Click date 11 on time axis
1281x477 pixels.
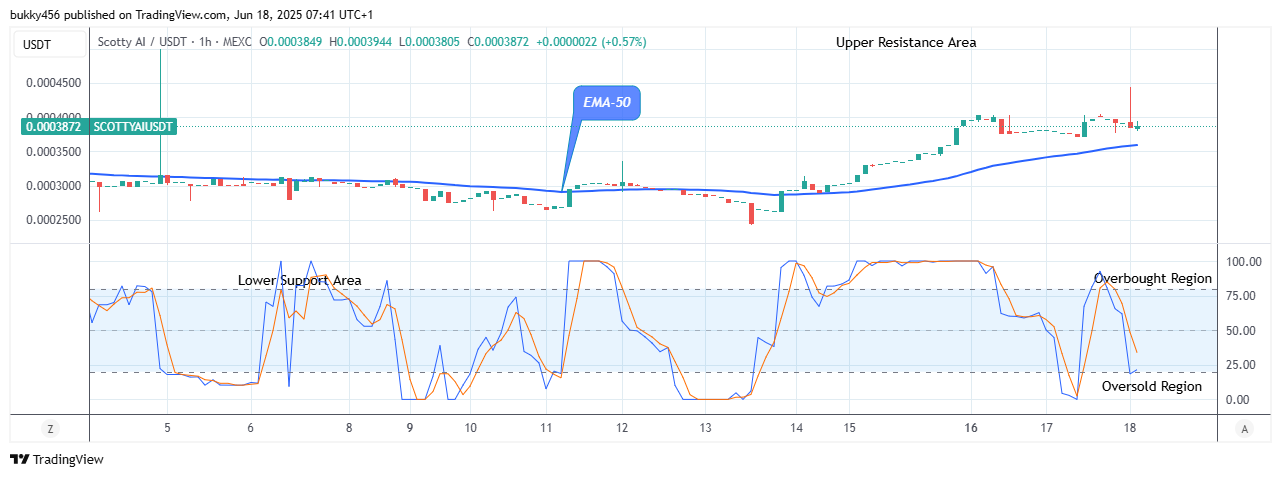547,428
